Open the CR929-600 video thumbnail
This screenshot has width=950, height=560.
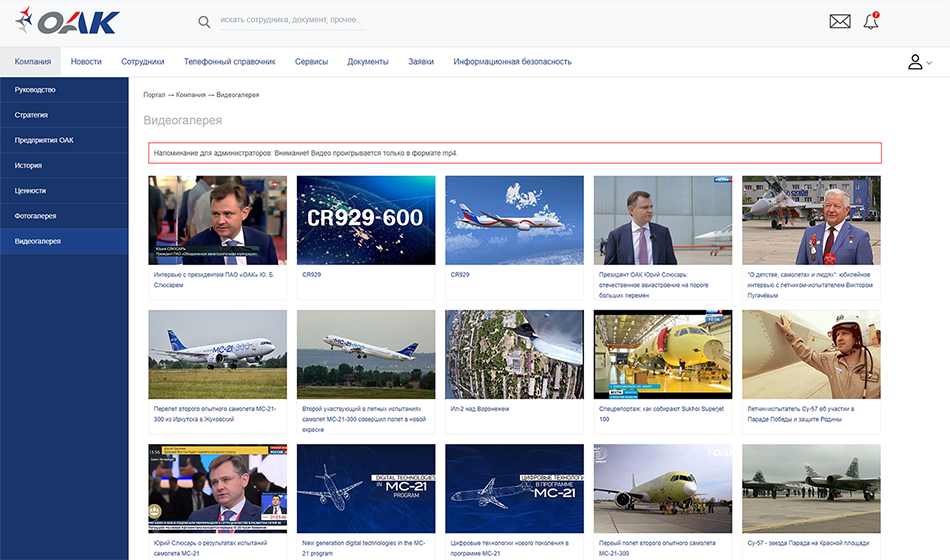pos(366,220)
